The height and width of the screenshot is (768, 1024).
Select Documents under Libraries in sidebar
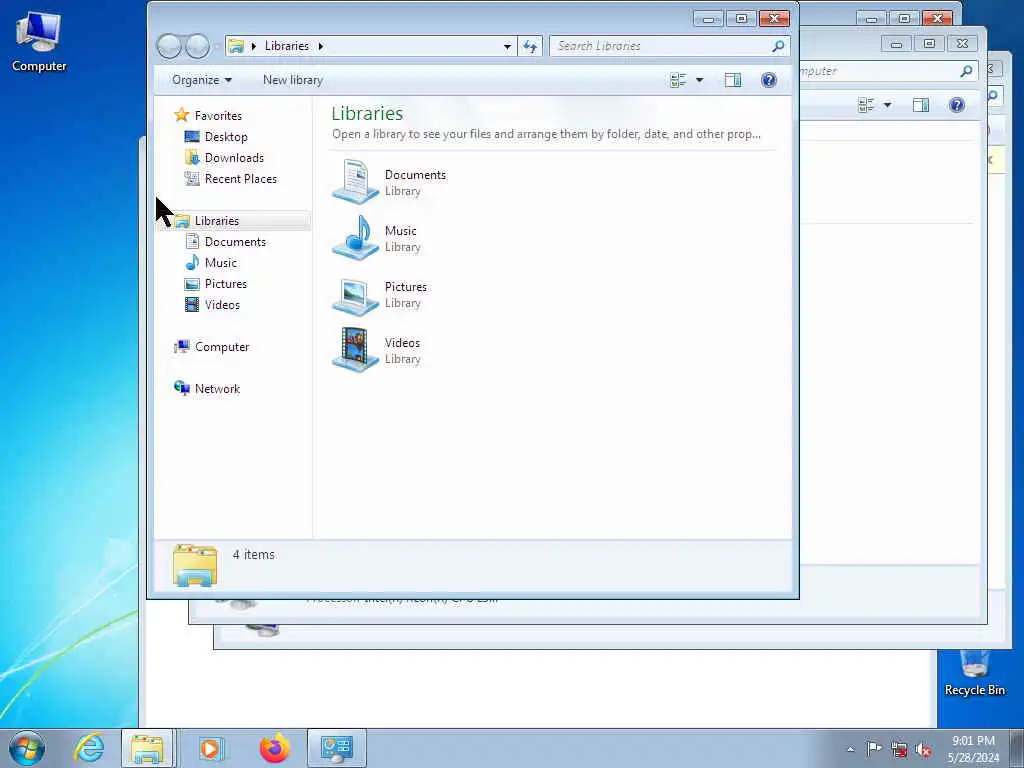tap(235, 242)
